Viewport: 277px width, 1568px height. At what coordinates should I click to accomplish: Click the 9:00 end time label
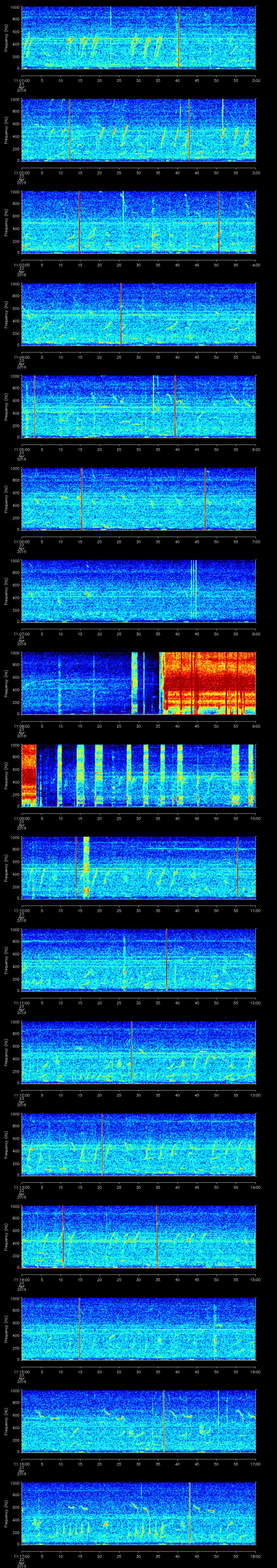click(256, 726)
